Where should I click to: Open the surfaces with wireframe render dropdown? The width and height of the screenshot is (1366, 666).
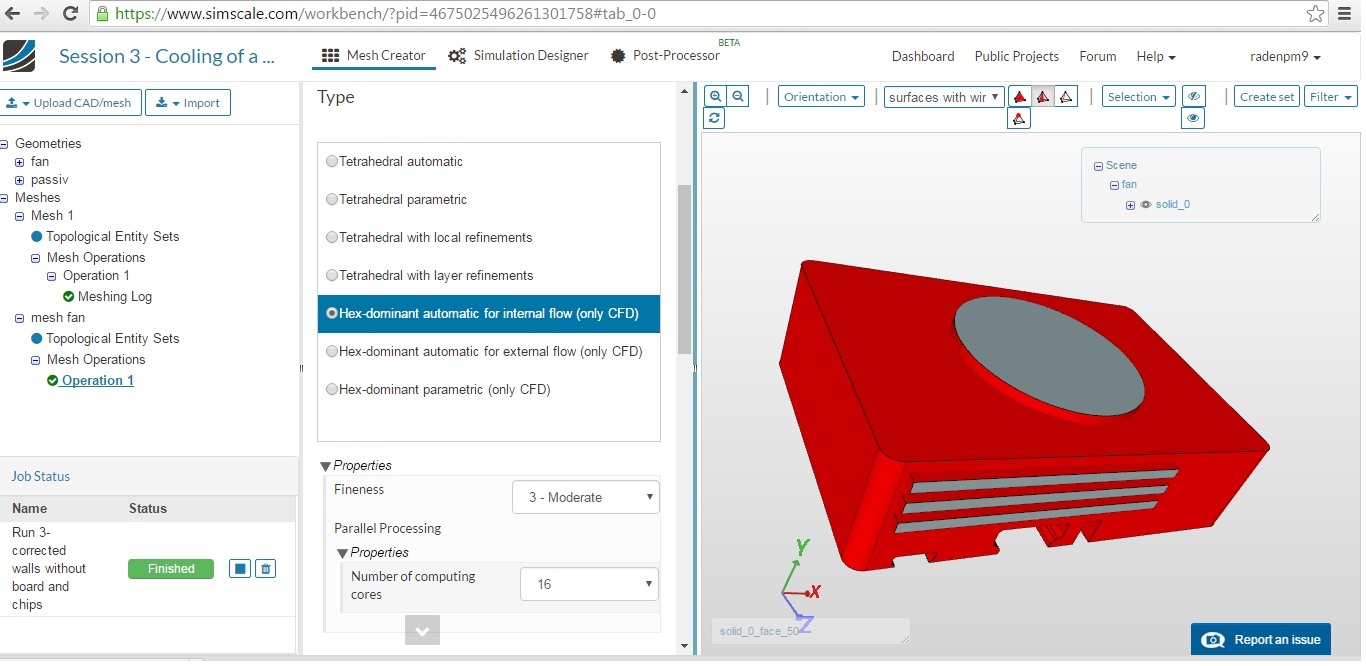(944, 97)
